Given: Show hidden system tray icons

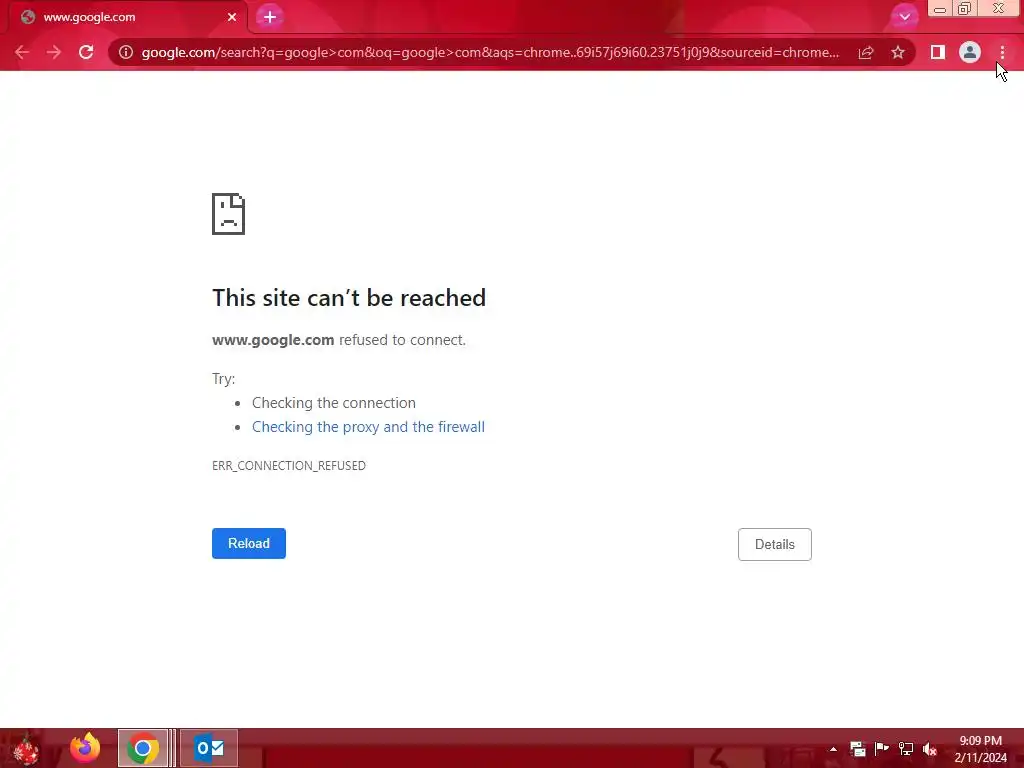Looking at the screenshot, I should tap(833, 749).
